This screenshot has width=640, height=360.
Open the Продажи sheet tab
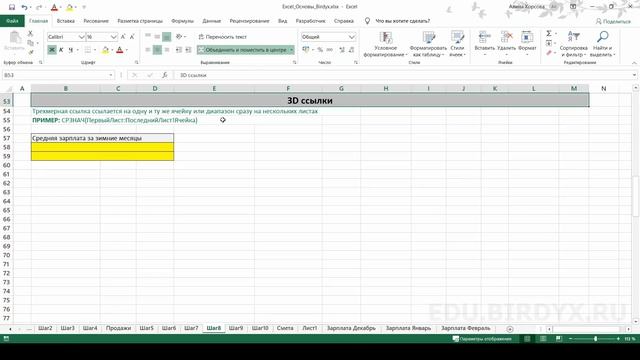coord(118,328)
